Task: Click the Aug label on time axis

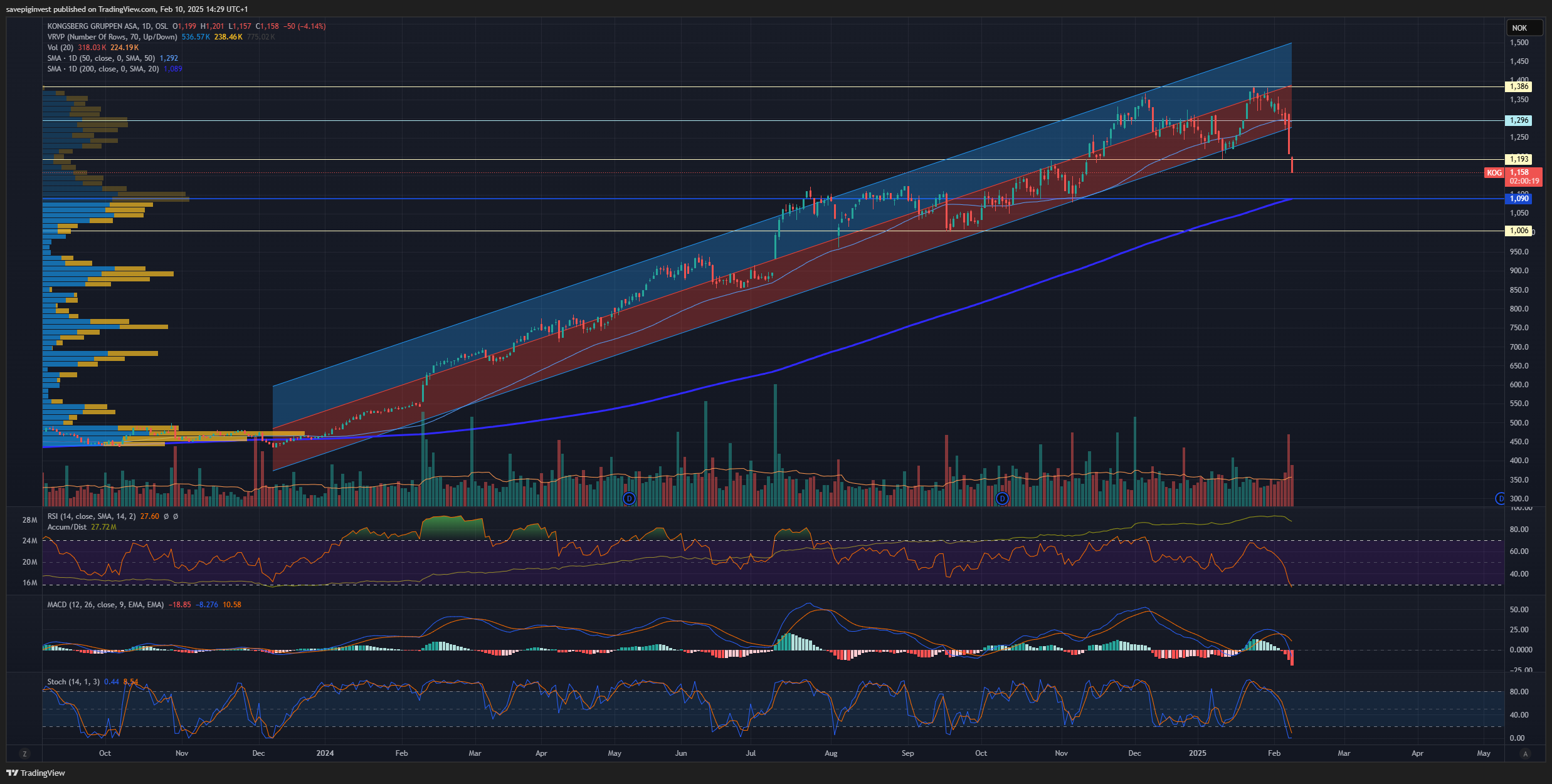Action: click(x=831, y=753)
